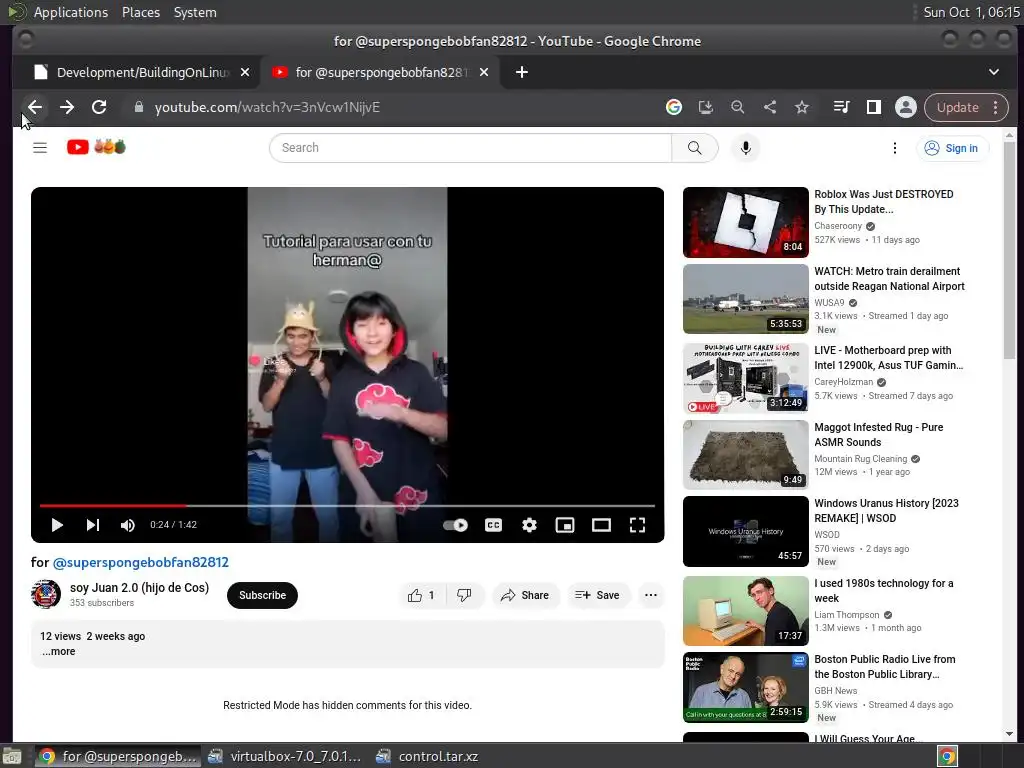View site info via the lock icon
The width and height of the screenshot is (1024, 768).
pos(138,107)
